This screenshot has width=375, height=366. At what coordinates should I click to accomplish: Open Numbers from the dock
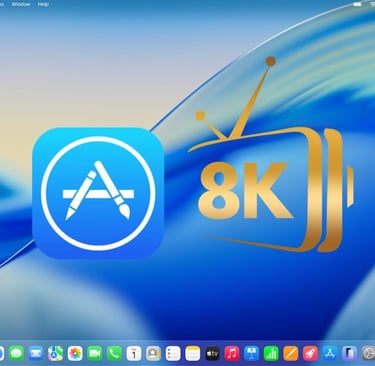point(271,353)
